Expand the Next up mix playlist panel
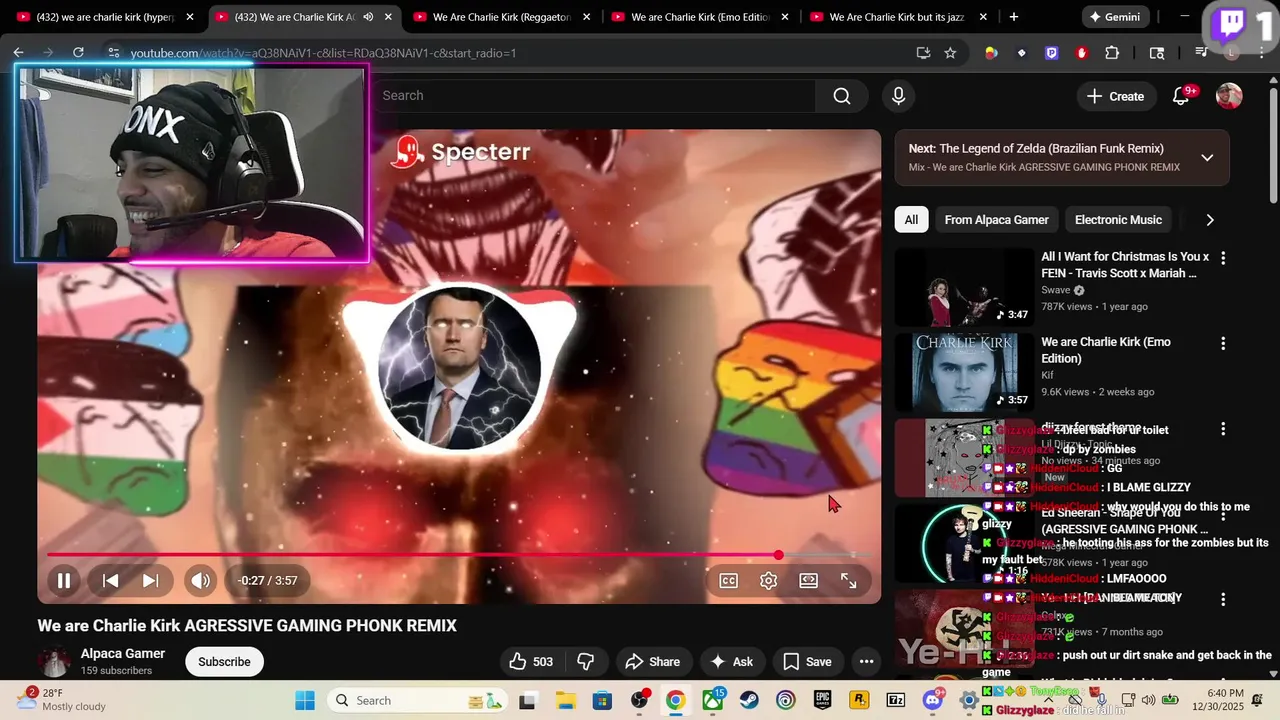 1207,158
